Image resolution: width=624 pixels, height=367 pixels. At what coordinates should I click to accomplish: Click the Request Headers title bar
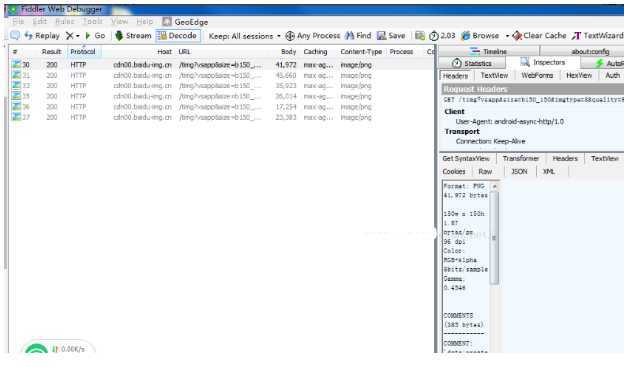pyautogui.click(x=532, y=89)
